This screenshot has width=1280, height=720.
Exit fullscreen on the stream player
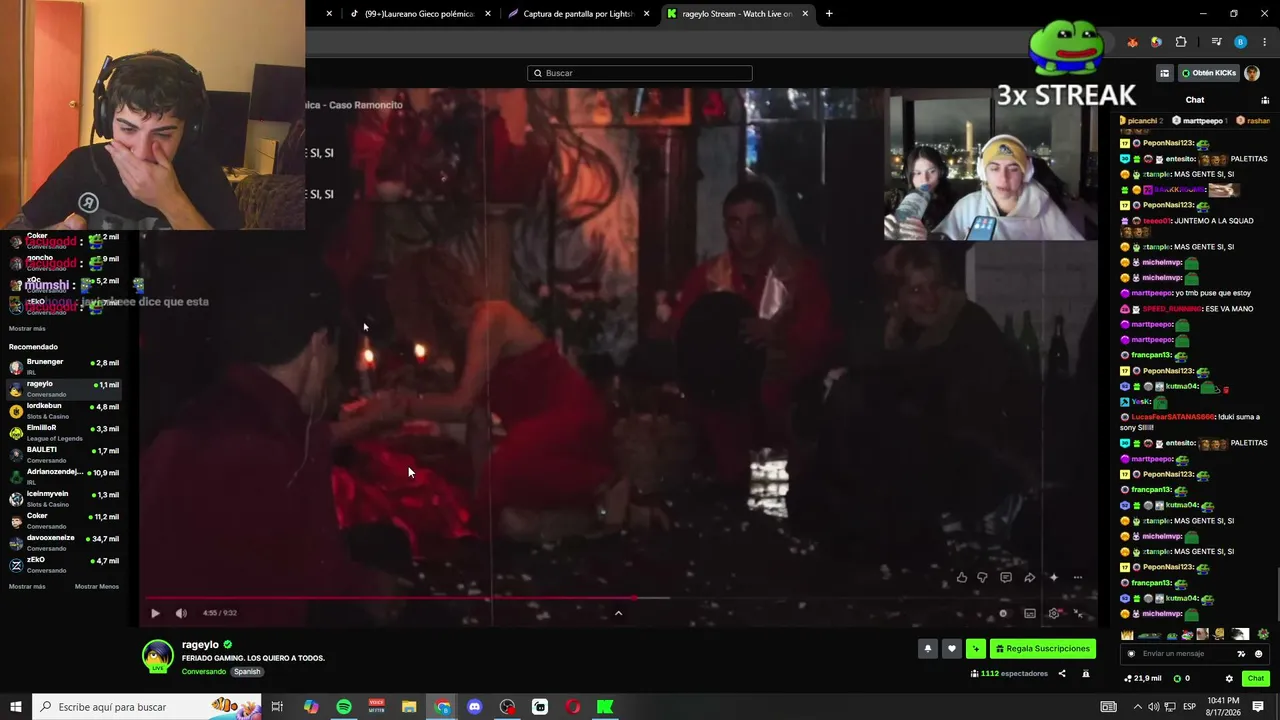pos(1078,613)
